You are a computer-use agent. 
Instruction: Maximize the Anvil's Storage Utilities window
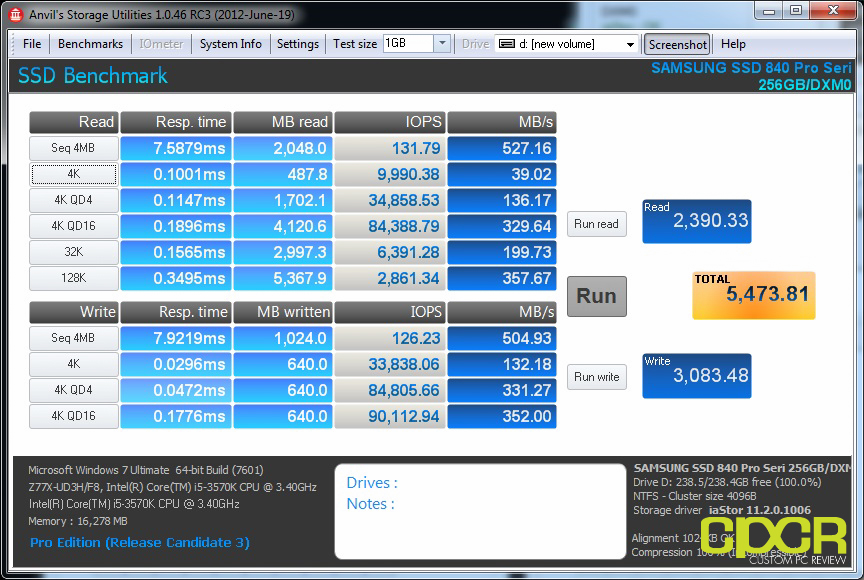click(x=796, y=10)
